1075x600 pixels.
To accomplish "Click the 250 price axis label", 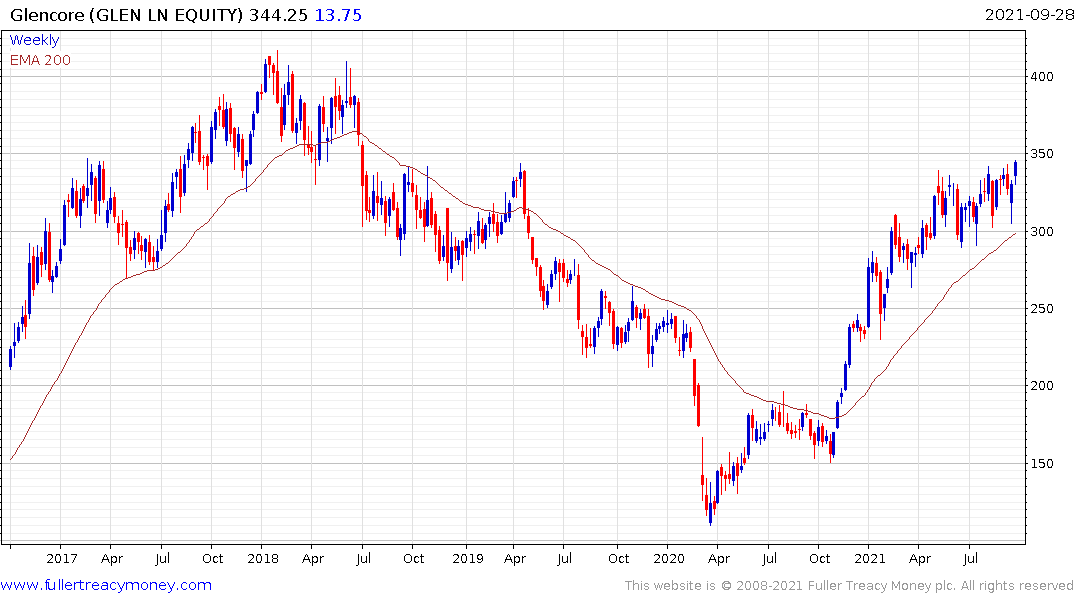I will (1042, 309).
